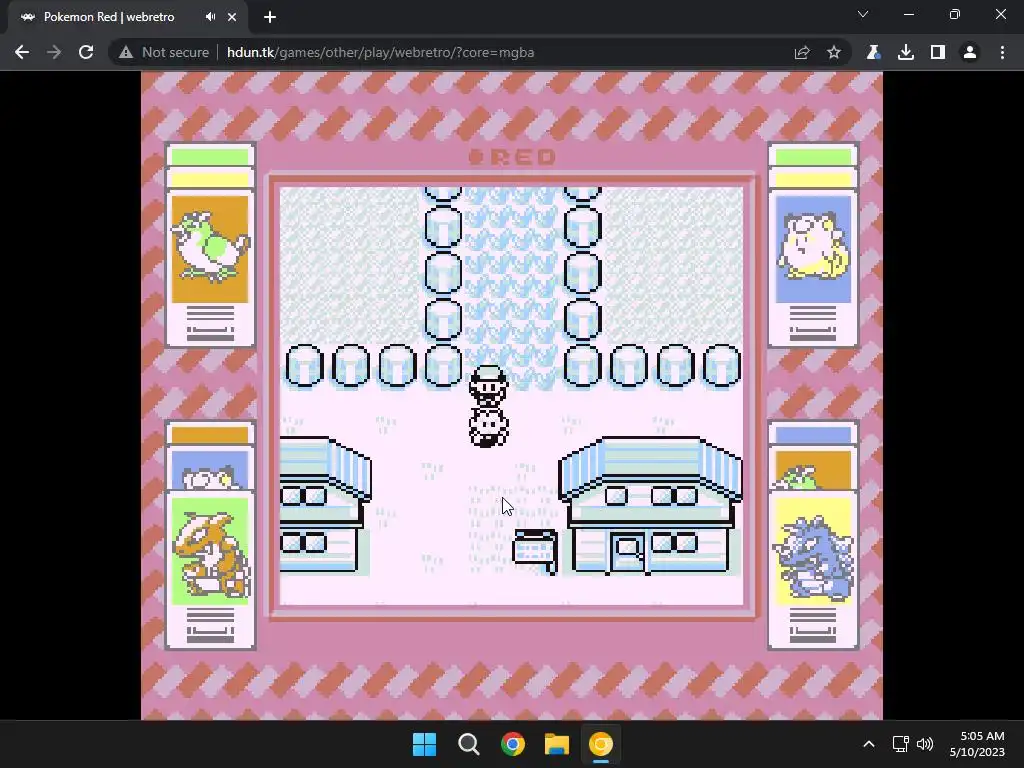Open the taskbar clock and date
Image resolution: width=1024 pixels, height=768 pixels.
977,744
